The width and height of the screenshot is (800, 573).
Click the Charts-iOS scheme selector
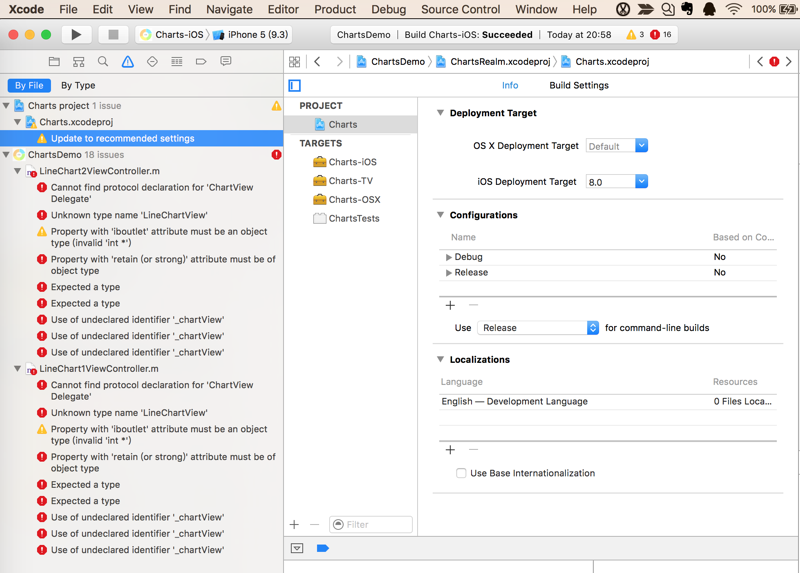tap(171, 34)
